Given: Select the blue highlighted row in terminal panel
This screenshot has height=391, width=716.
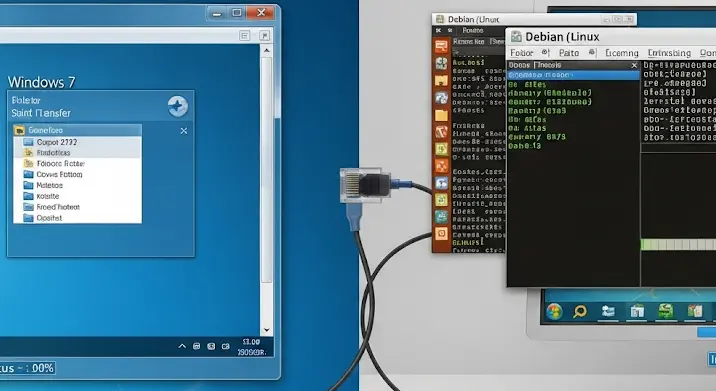Looking at the screenshot, I should (x=574, y=75).
